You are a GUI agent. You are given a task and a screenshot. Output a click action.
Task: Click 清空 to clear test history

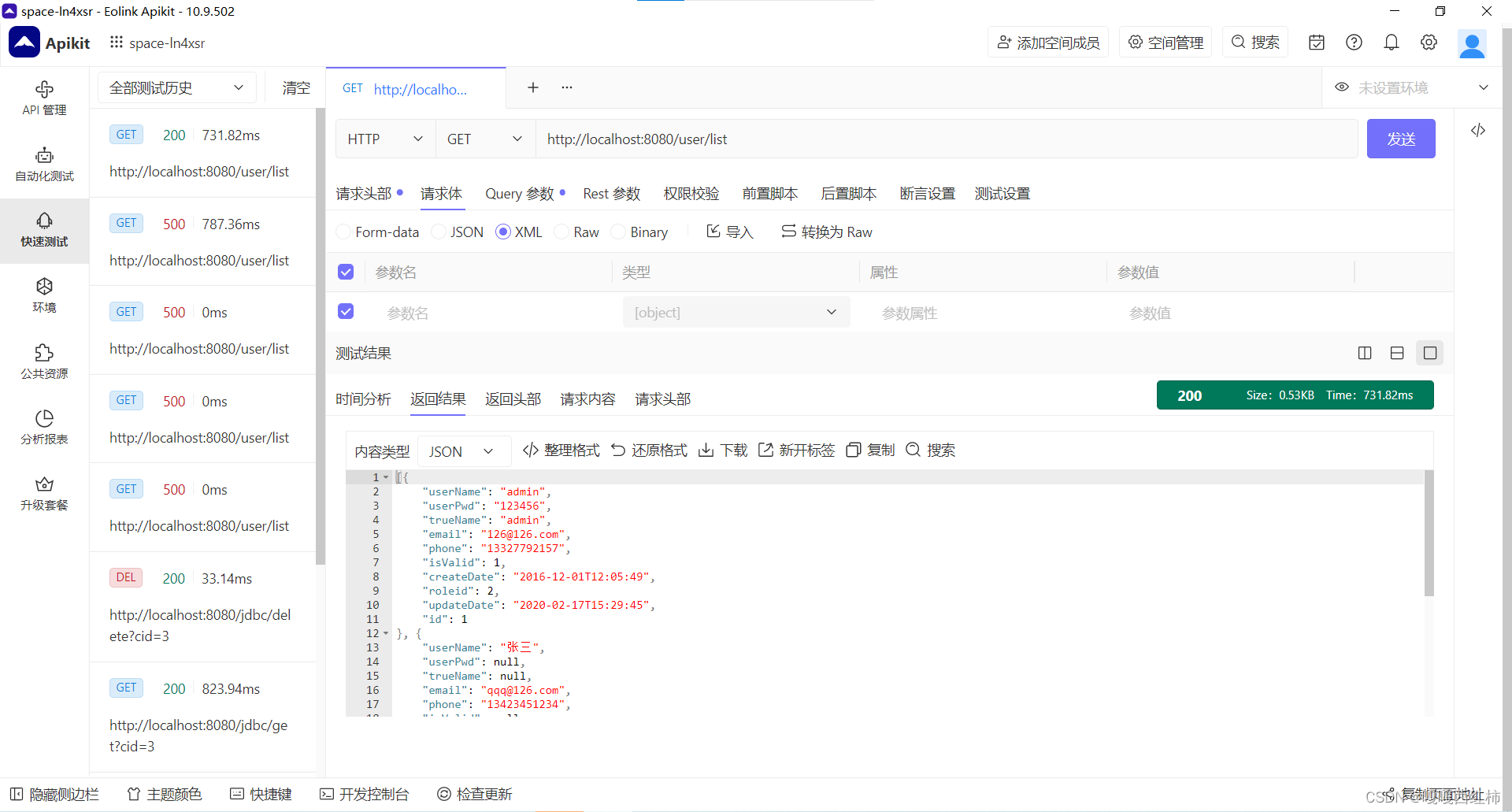296,87
